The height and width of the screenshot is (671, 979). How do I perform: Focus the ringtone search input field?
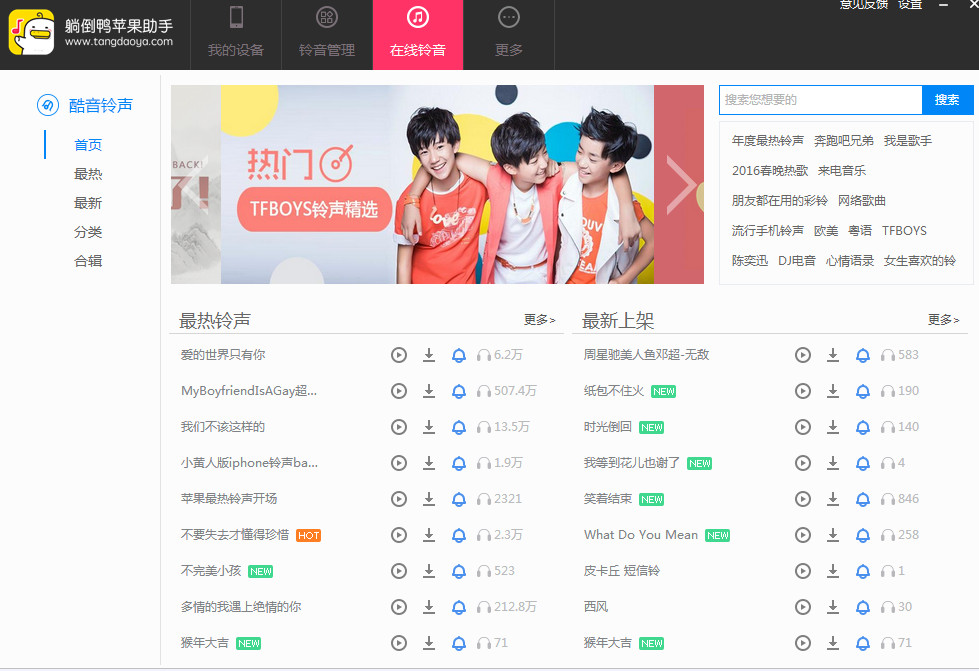coord(820,100)
